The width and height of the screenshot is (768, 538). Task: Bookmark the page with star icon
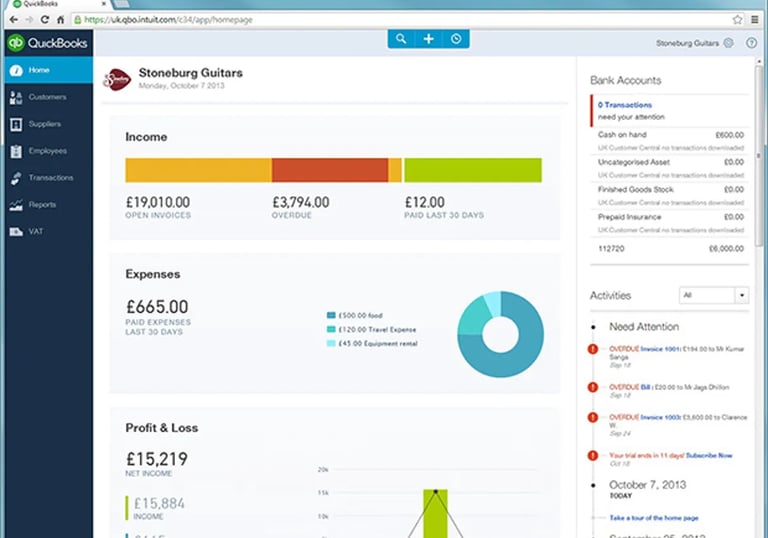738,20
